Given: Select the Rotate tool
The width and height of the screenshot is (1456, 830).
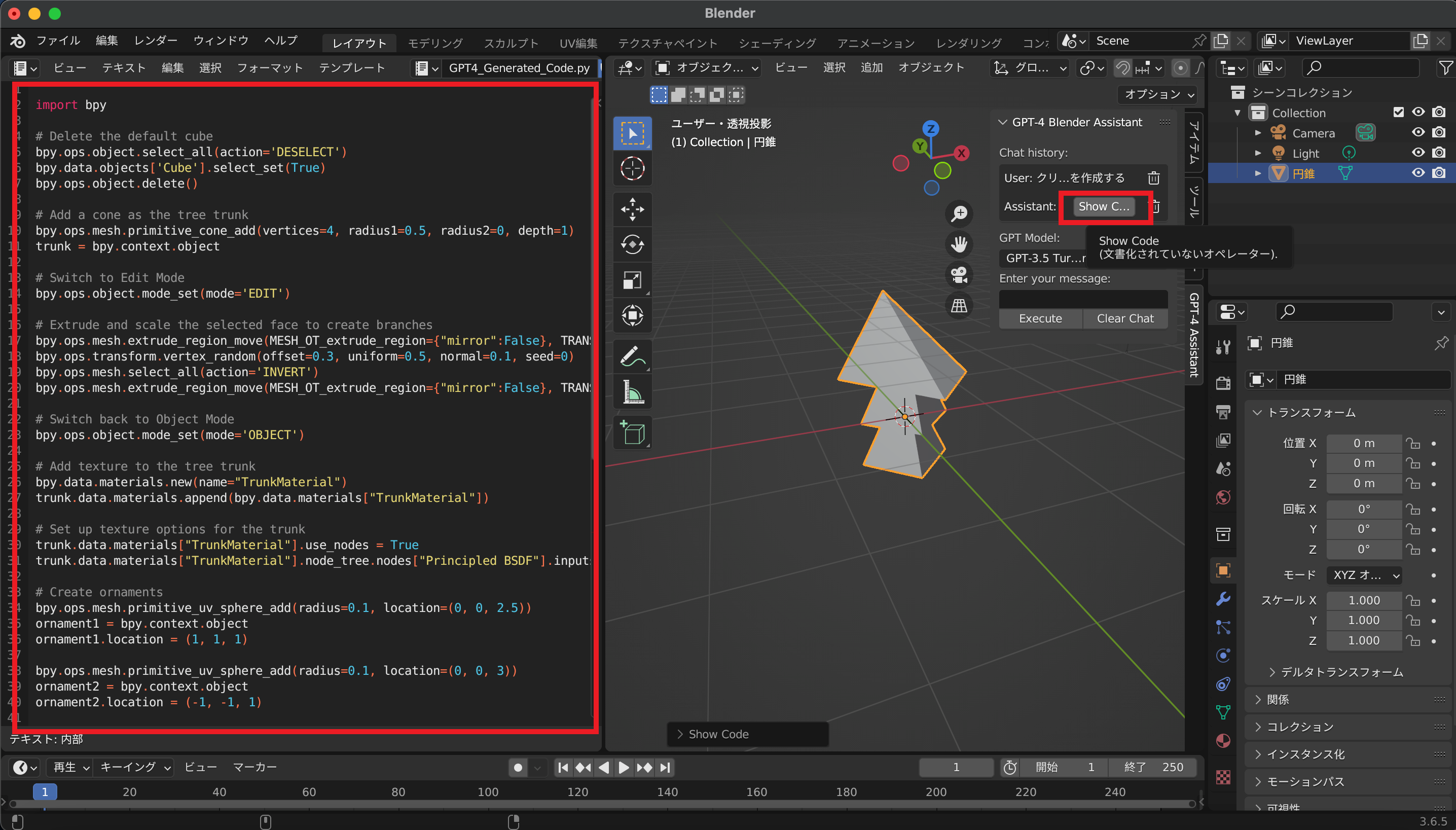Looking at the screenshot, I should click(632, 244).
